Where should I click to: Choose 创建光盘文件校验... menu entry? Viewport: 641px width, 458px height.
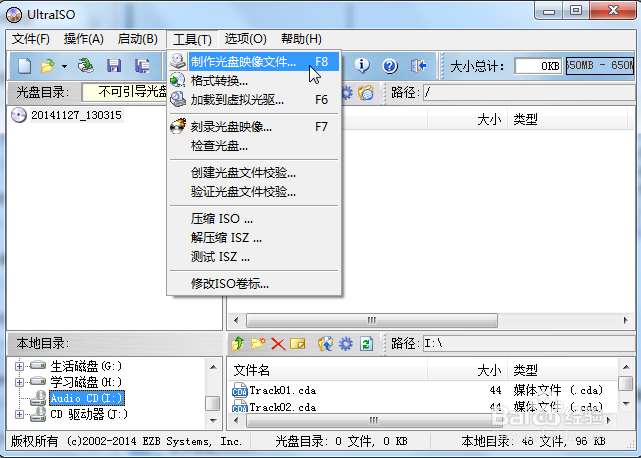point(253,173)
